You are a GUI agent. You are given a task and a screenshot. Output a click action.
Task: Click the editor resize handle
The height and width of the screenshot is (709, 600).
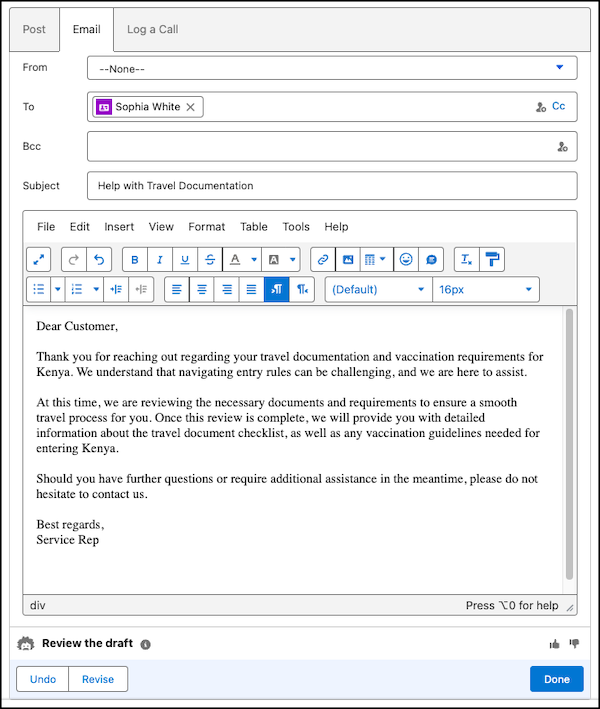pos(570,608)
